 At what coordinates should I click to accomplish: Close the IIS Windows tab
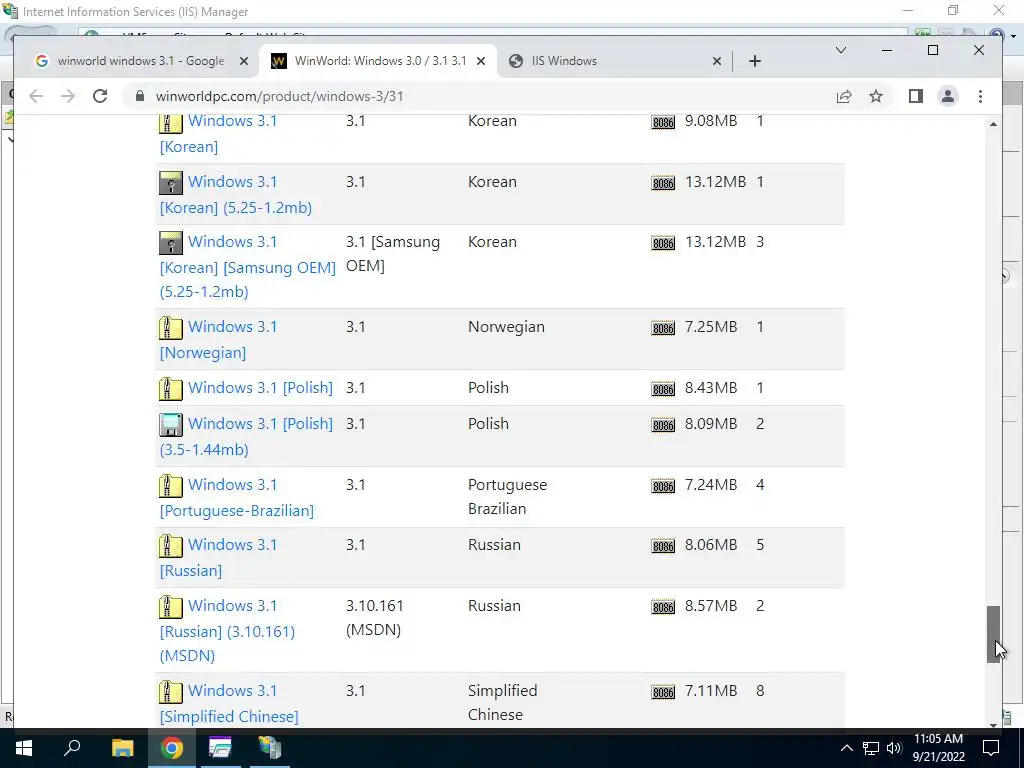coord(716,61)
